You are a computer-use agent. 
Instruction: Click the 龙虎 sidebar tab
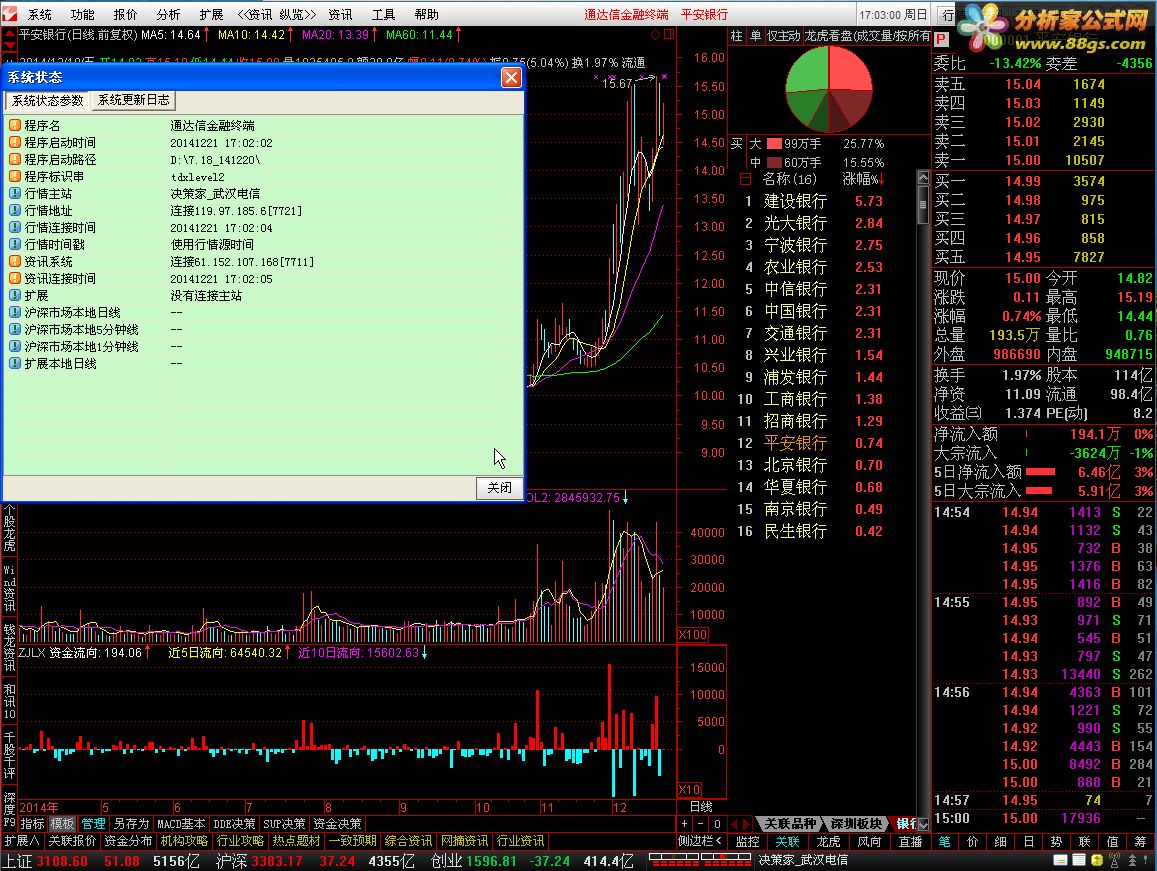click(x=828, y=841)
